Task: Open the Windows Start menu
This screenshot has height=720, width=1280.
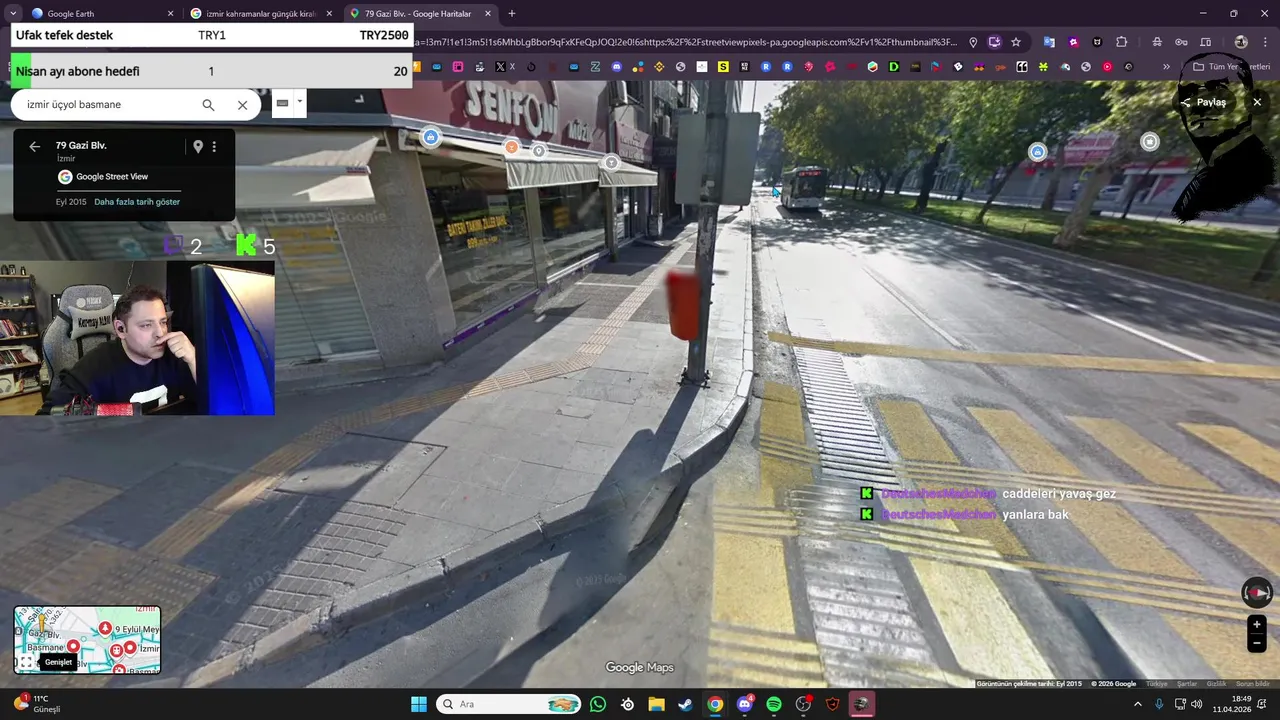Action: [x=419, y=704]
